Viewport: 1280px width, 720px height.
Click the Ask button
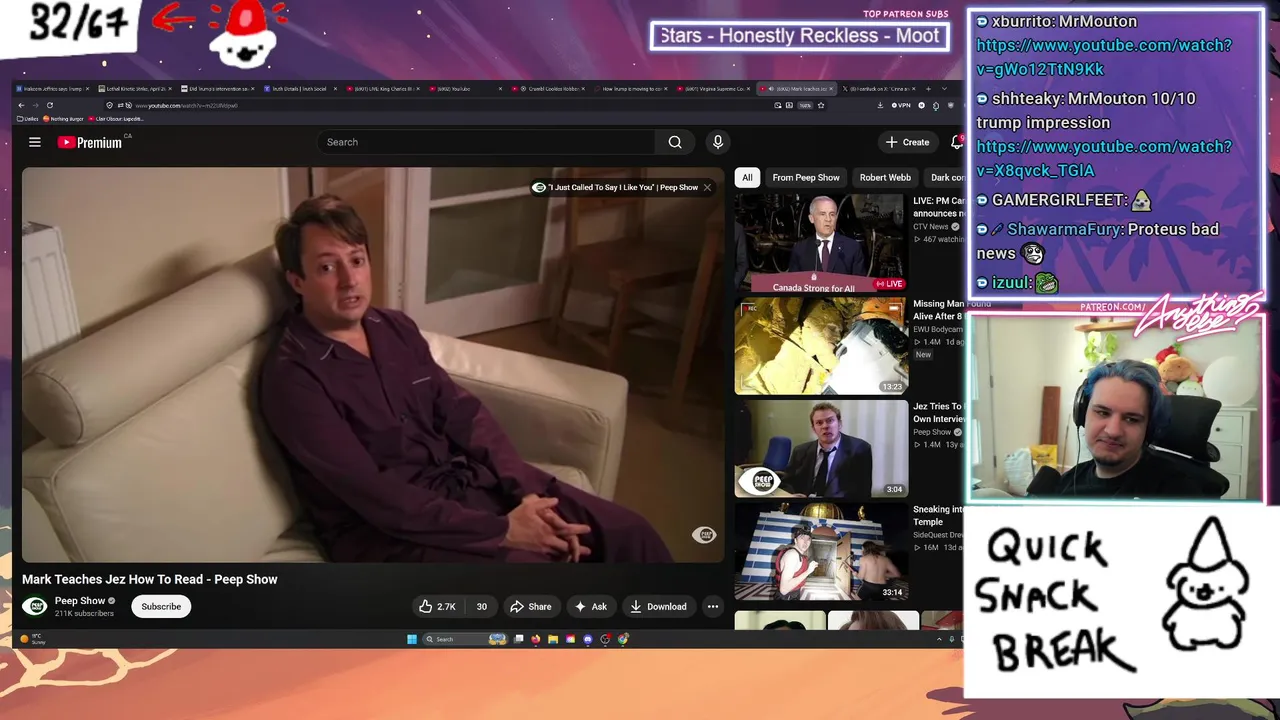590,606
